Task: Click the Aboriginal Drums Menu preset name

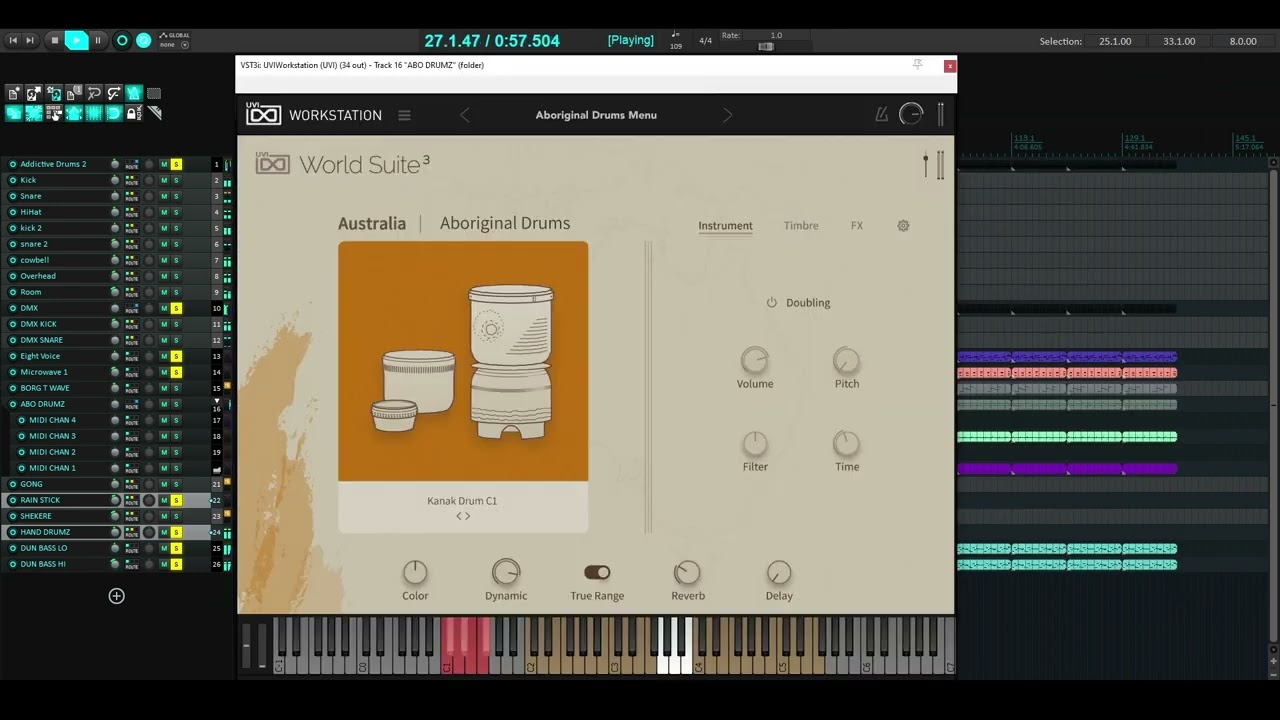Action: 596,115
